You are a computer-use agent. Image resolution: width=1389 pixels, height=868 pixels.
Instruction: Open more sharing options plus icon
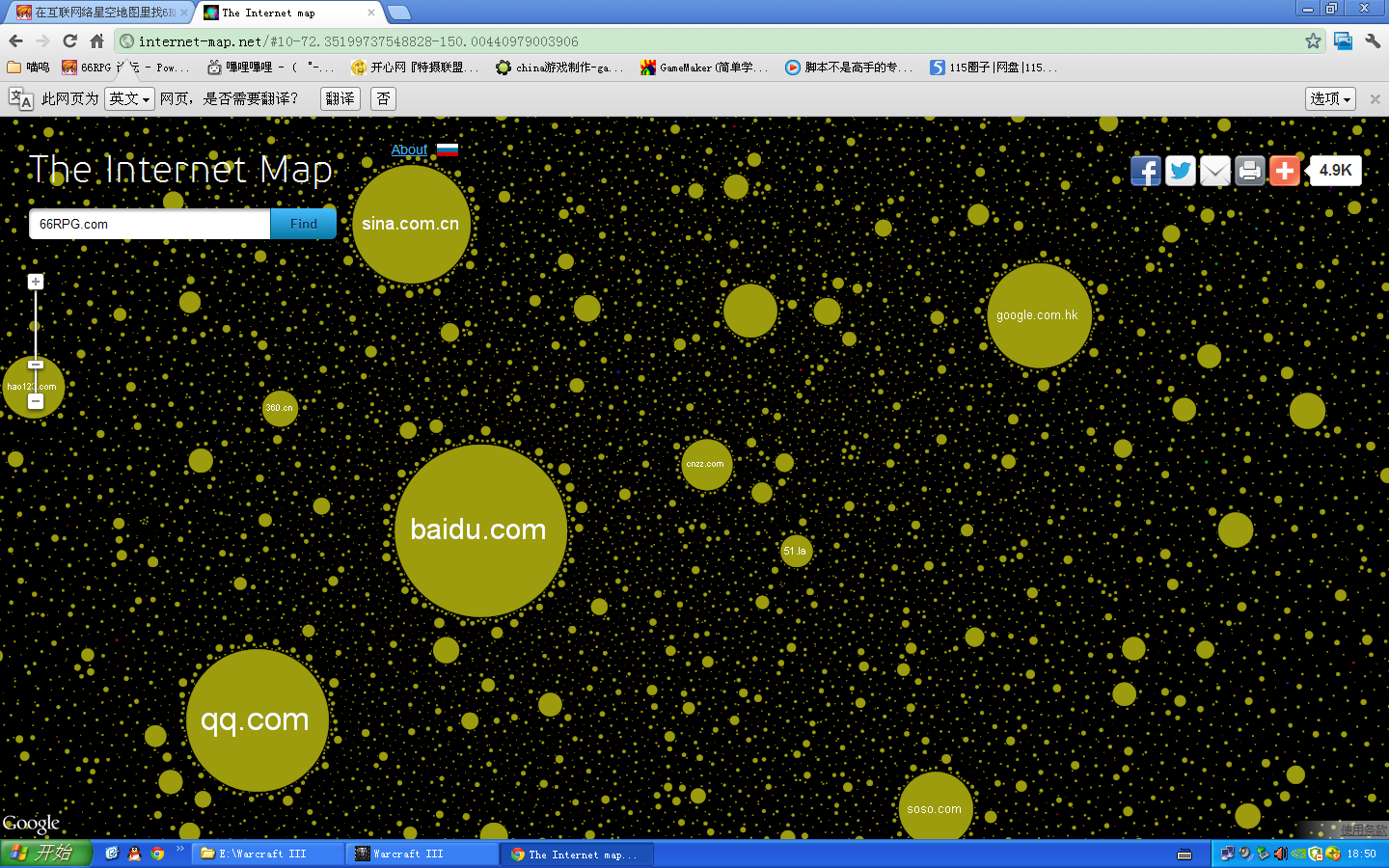tap(1284, 171)
